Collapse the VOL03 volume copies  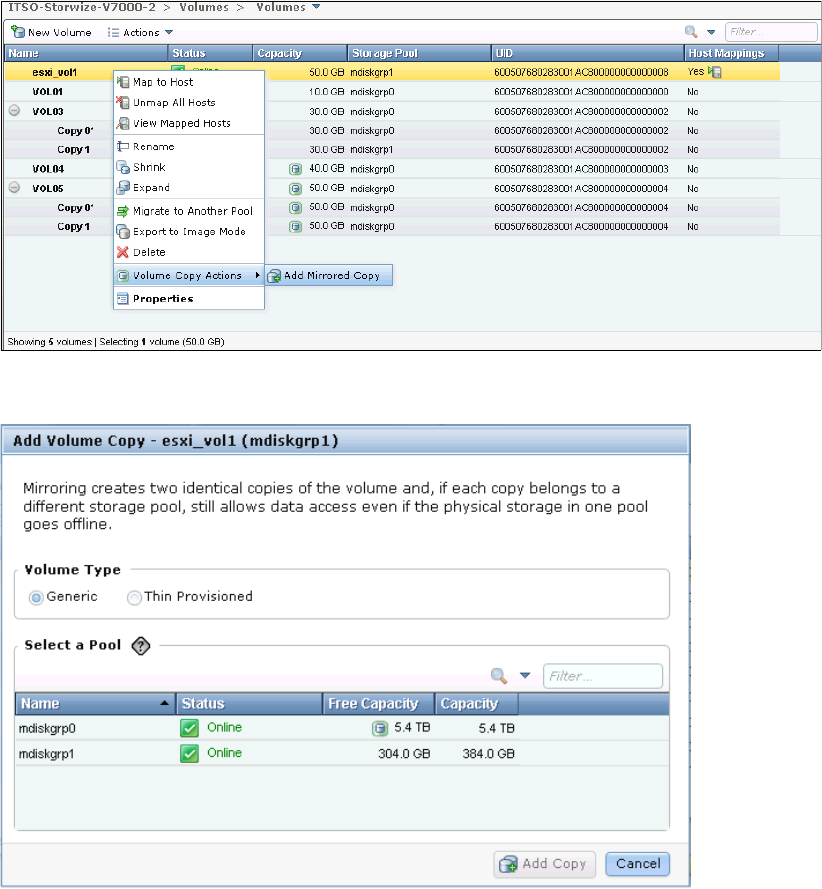tap(14, 110)
